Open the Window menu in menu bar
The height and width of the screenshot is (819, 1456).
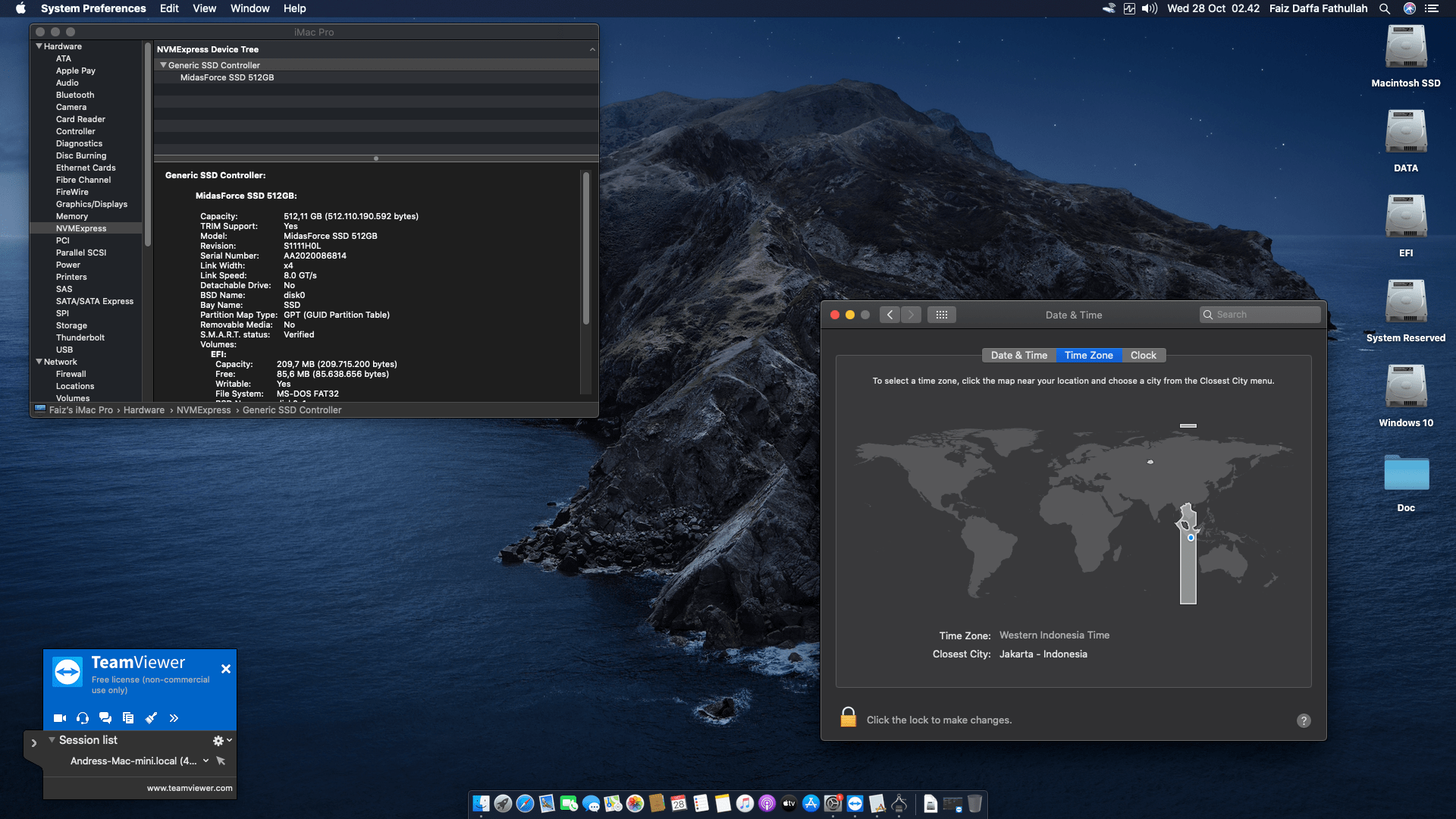point(249,8)
